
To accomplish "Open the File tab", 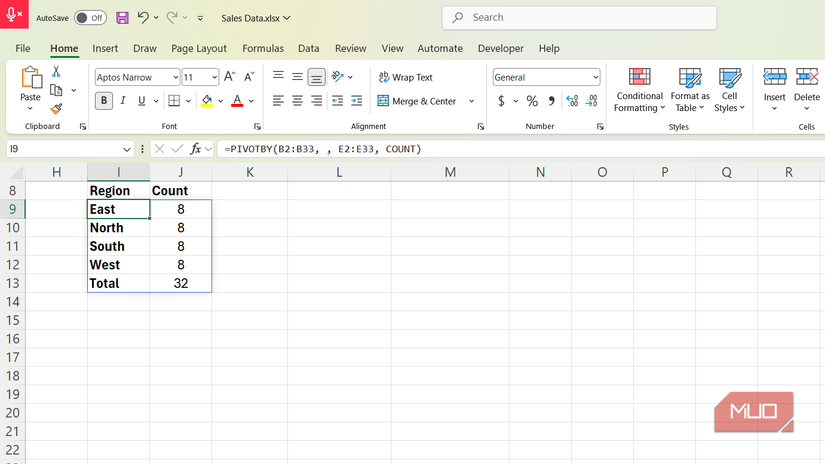I will [x=23, y=48].
